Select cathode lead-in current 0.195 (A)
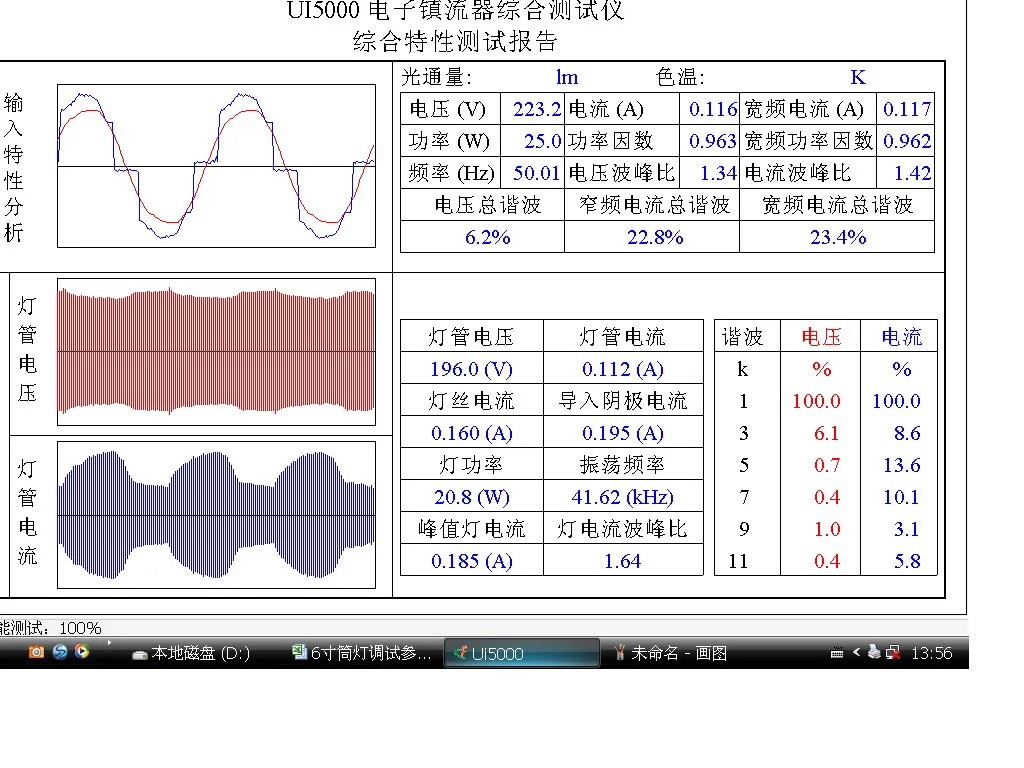Screen dimensions: 1024x768 [x=622, y=434]
